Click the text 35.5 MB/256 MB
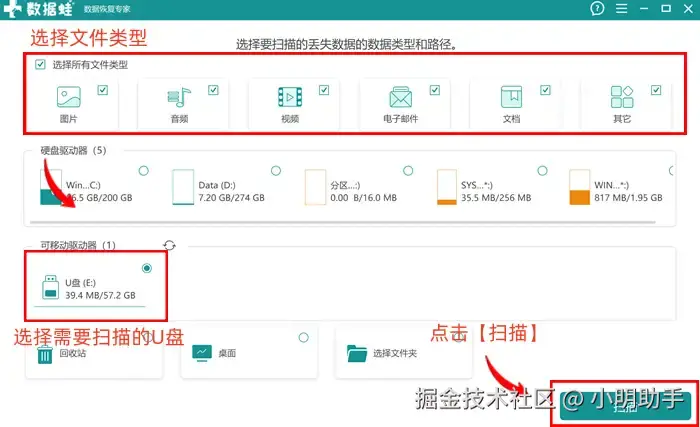 click(496, 197)
